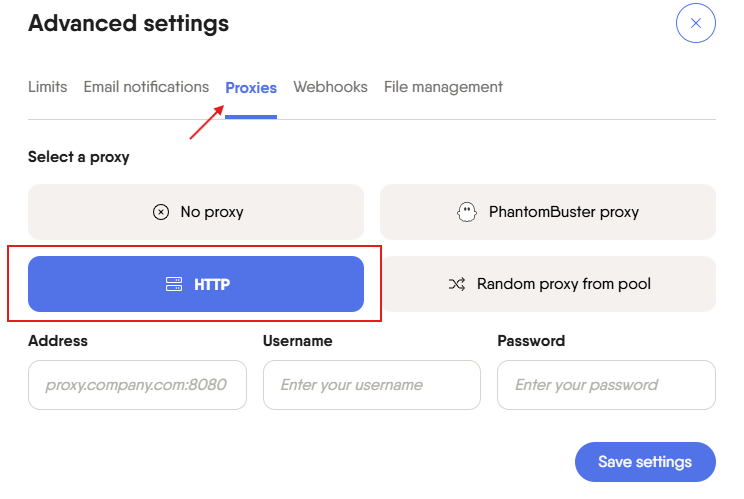
Task: Click the Password entry field
Action: click(x=606, y=385)
